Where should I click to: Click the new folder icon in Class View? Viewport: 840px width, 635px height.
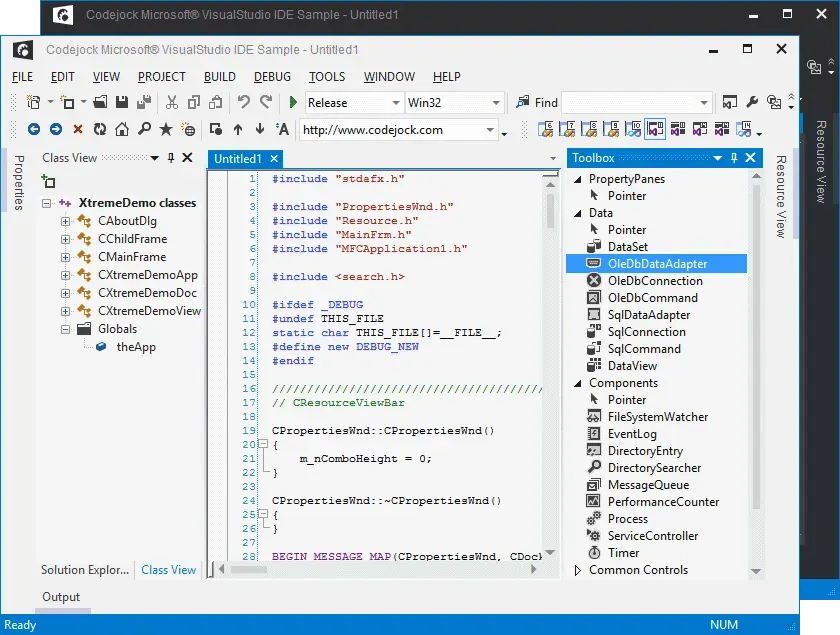48,181
